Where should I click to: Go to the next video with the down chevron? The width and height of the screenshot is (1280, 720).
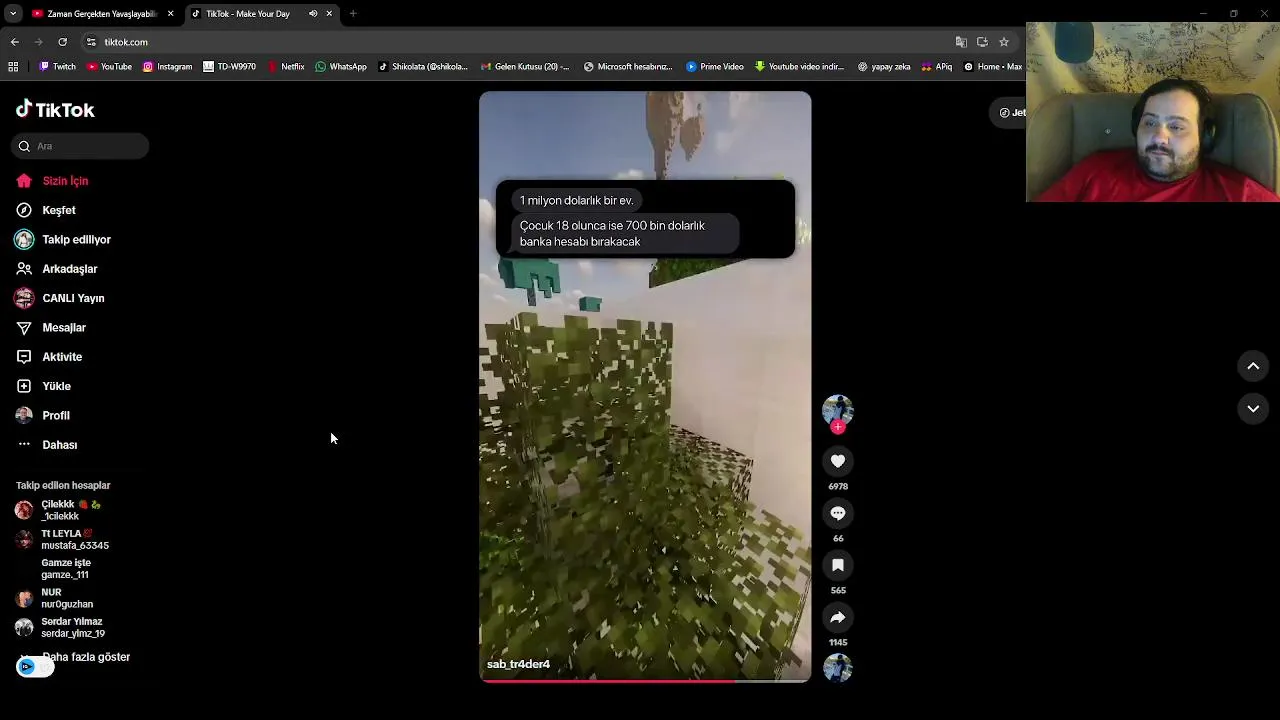1253,409
